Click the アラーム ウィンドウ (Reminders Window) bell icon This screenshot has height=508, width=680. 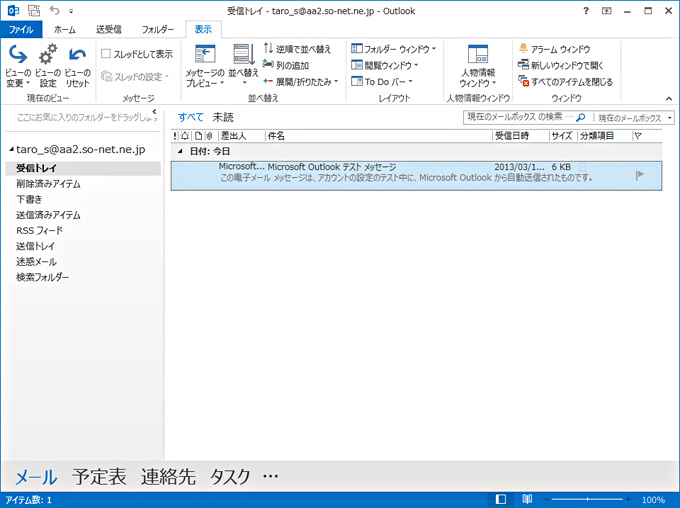pos(525,49)
